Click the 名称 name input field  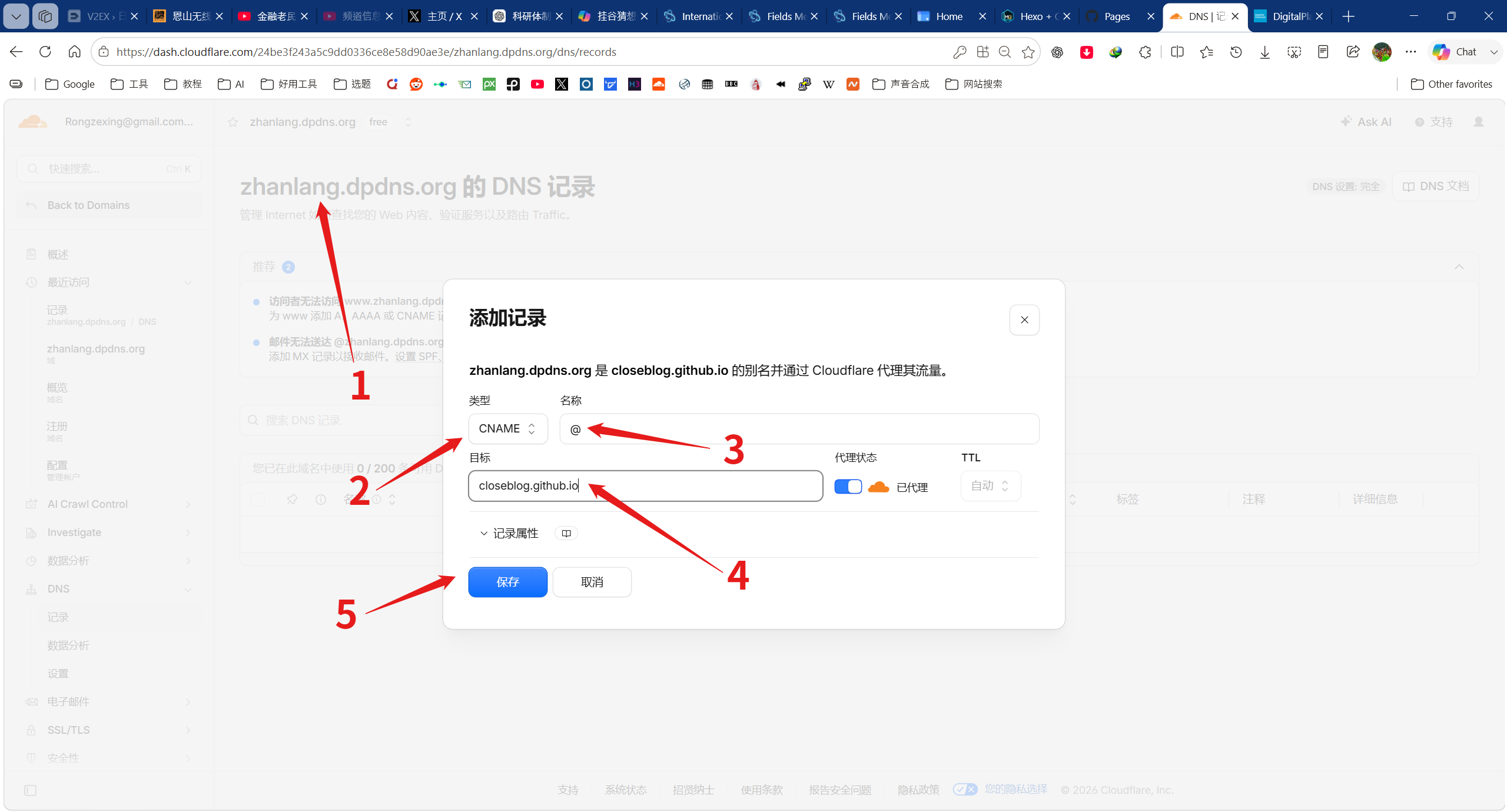(x=799, y=429)
